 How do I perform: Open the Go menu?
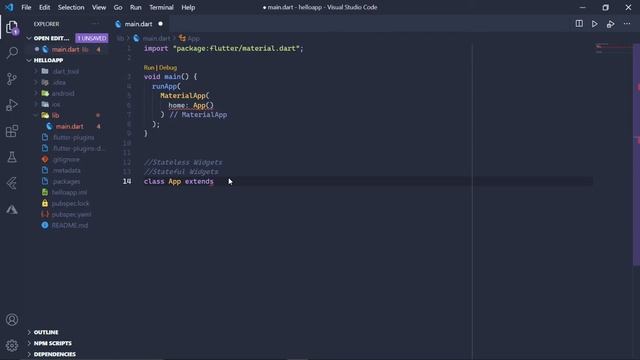[x=118, y=7]
